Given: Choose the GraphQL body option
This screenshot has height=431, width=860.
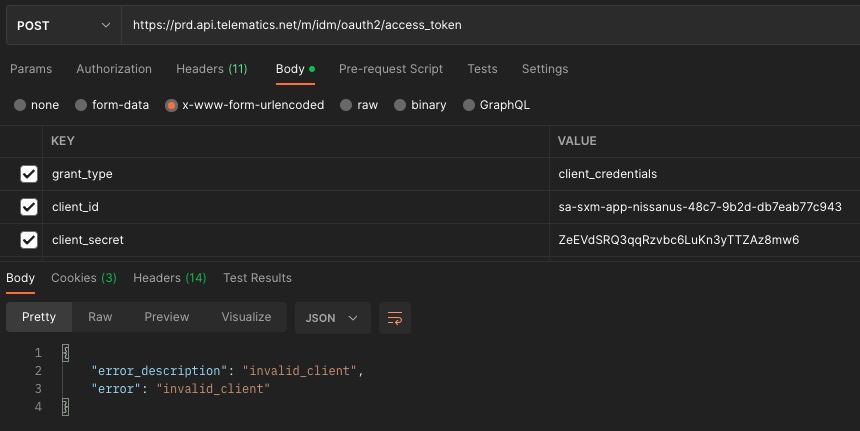Looking at the screenshot, I should [468, 105].
